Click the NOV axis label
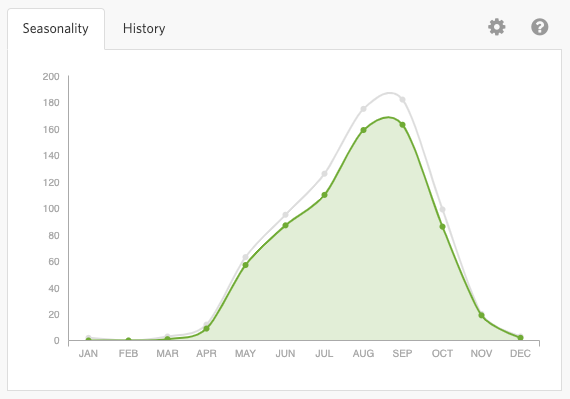The width and height of the screenshot is (570, 399). [x=481, y=353]
